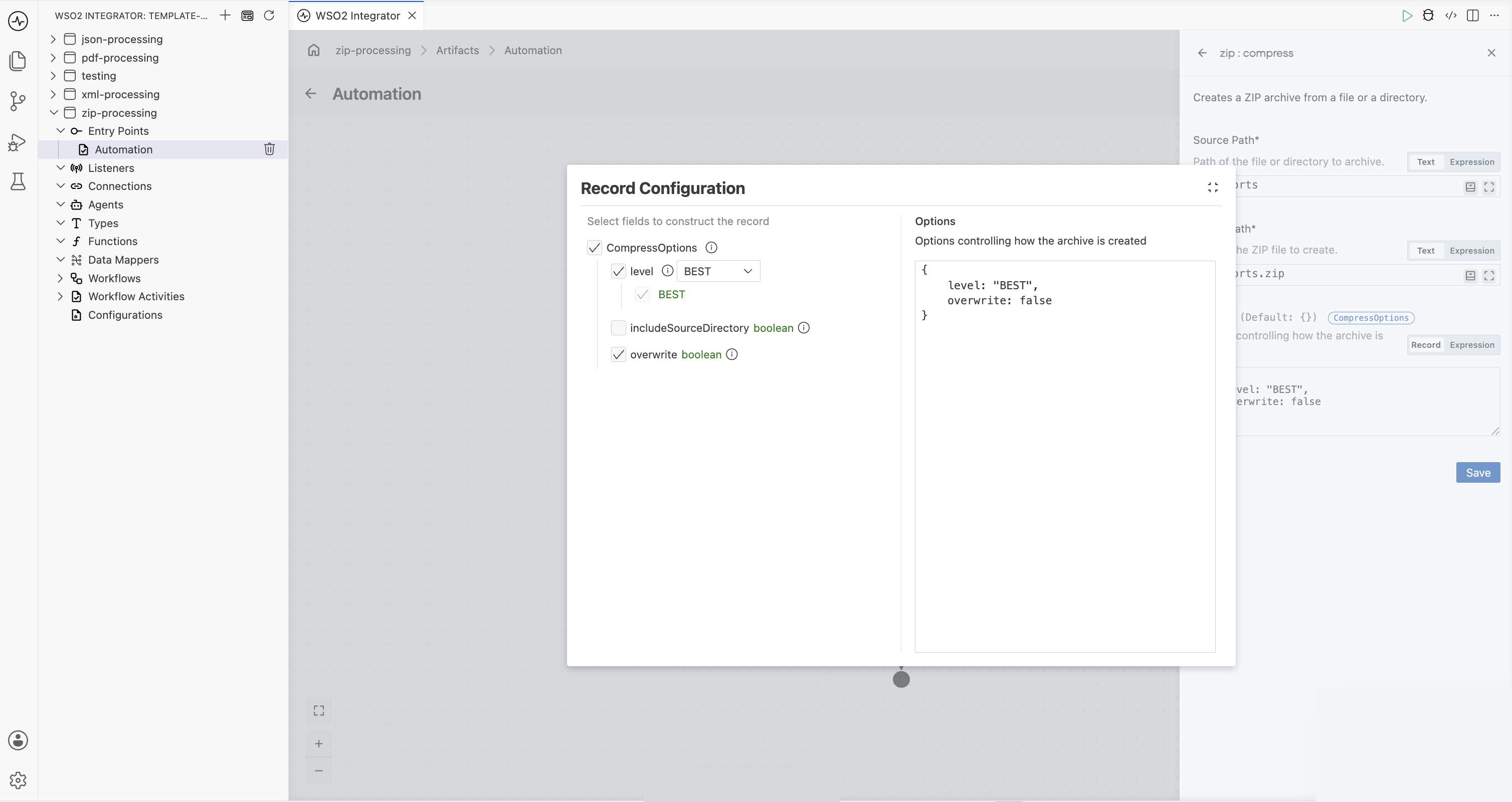Go to home icon in breadcrumb
The width and height of the screenshot is (1512, 802).
[x=314, y=51]
